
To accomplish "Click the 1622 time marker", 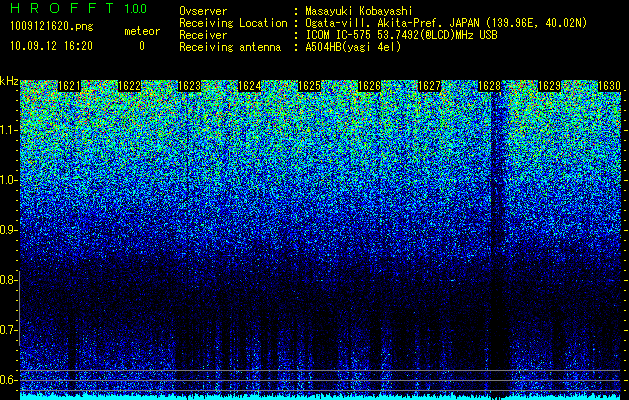I will [x=129, y=86].
